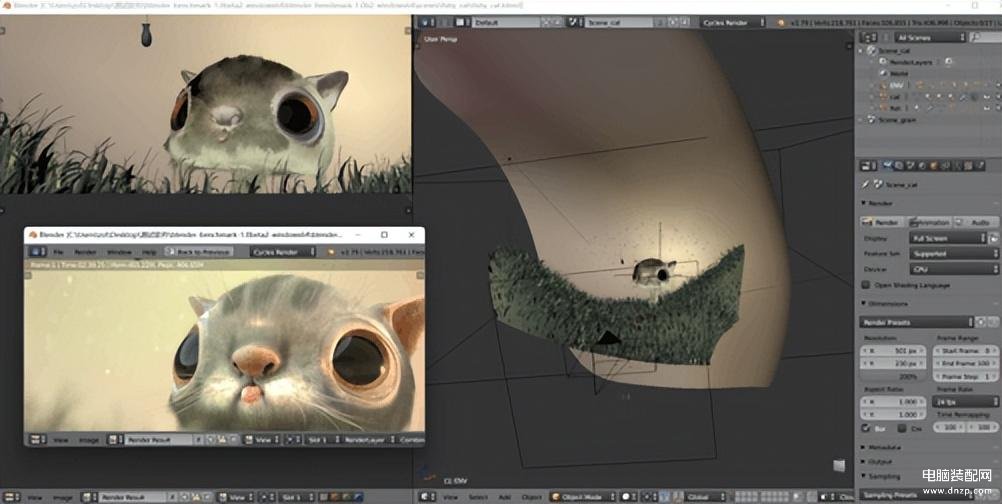Click the Audio mixdown button

(x=975, y=222)
